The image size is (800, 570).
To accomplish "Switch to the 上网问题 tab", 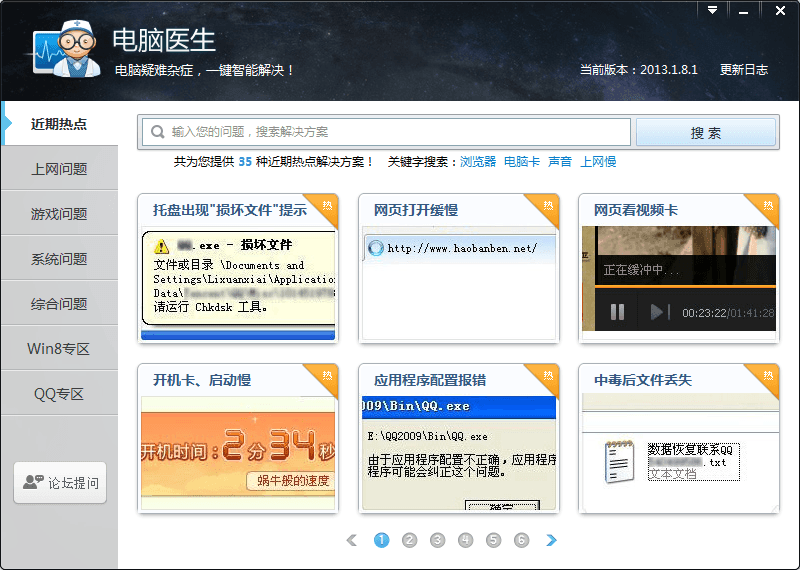I will [x=59, y=168].
